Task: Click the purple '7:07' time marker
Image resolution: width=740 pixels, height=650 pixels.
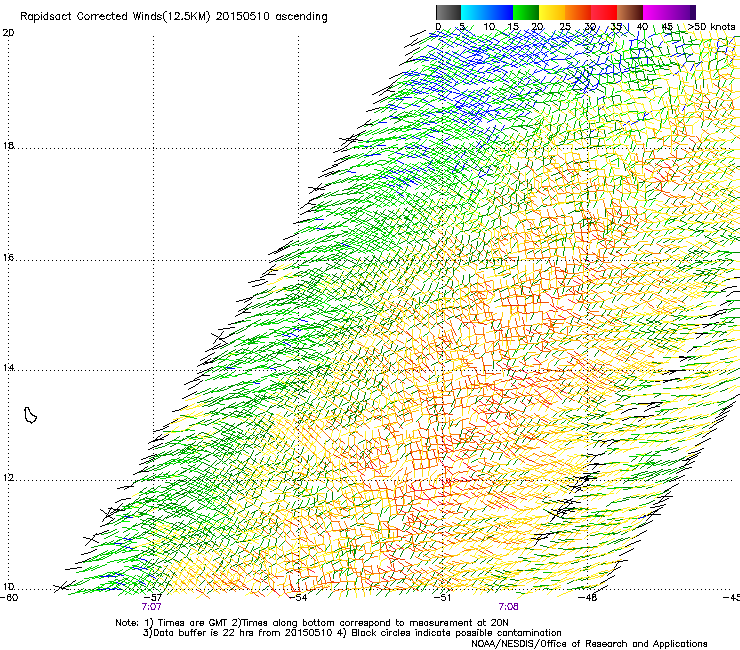Action: 151,607
